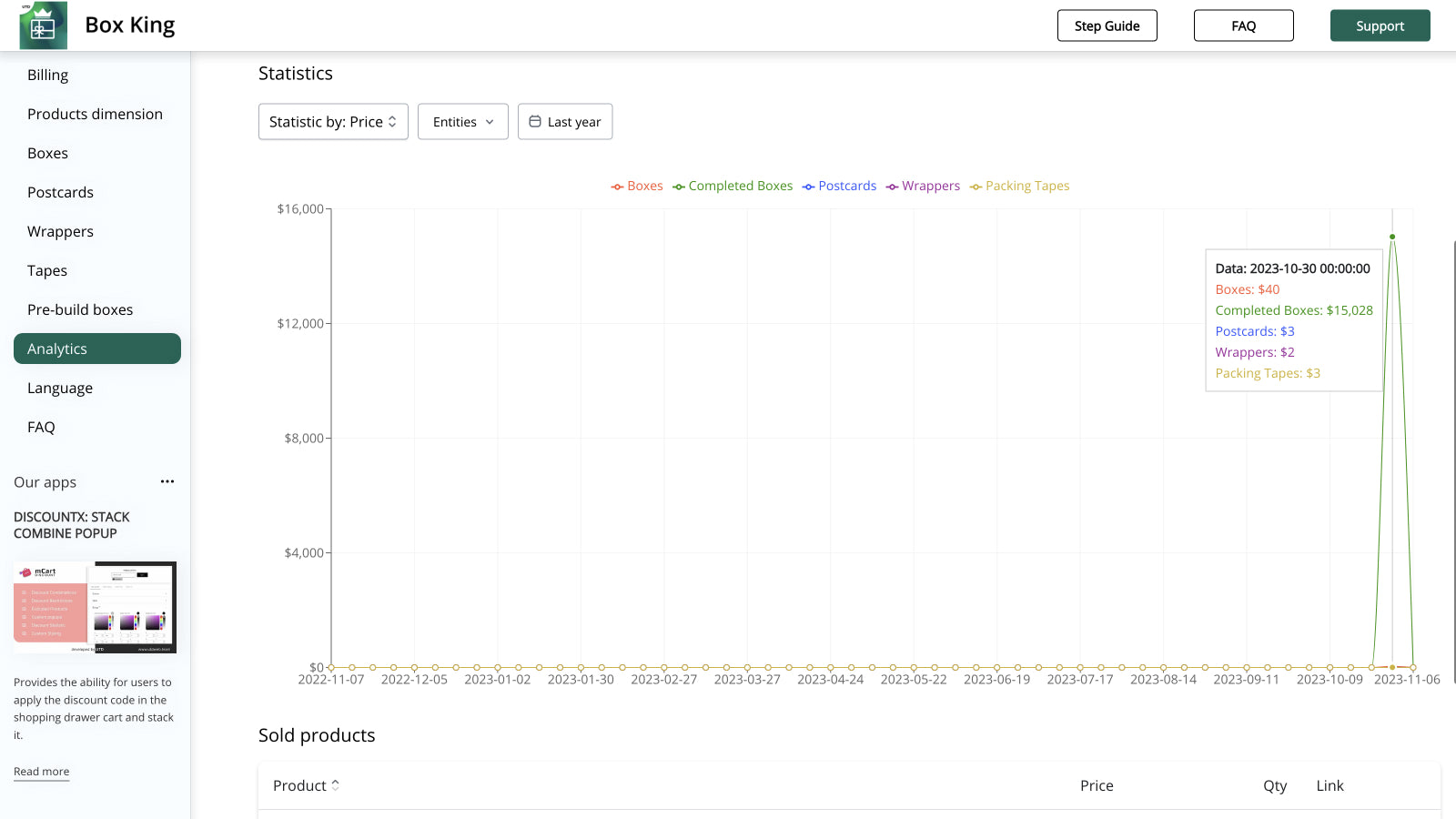The height and width of the screenshot is (819, 1456).
Task: Open the Read more link
Action: coord(41,771)
